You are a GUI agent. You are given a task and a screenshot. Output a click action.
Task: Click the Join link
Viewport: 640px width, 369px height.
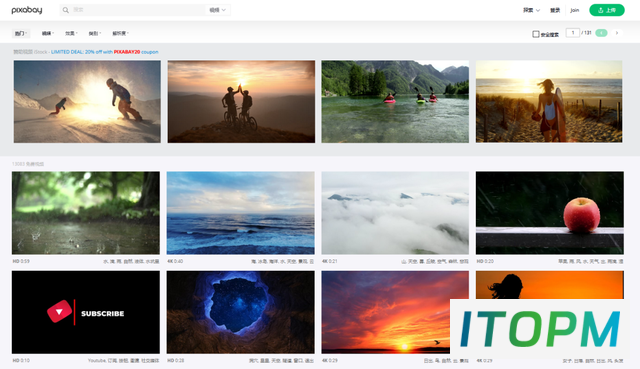[x=575, y=10]
